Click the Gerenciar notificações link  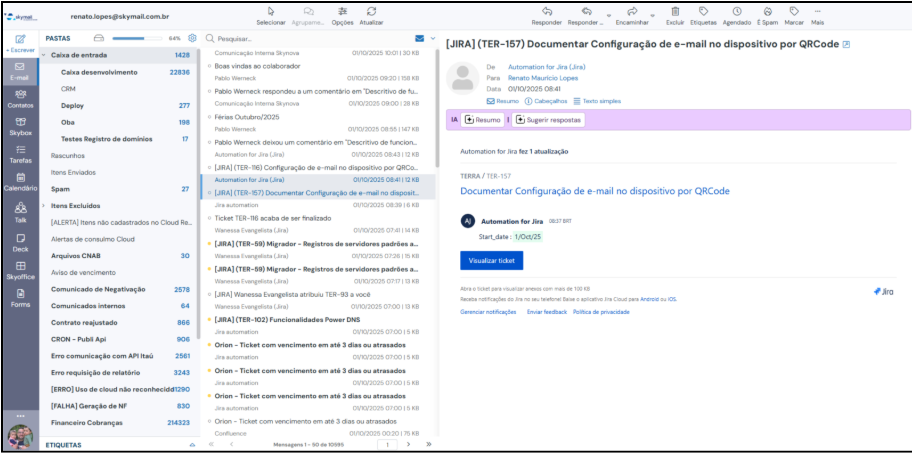pyautogui.click(x=487, y=312)
